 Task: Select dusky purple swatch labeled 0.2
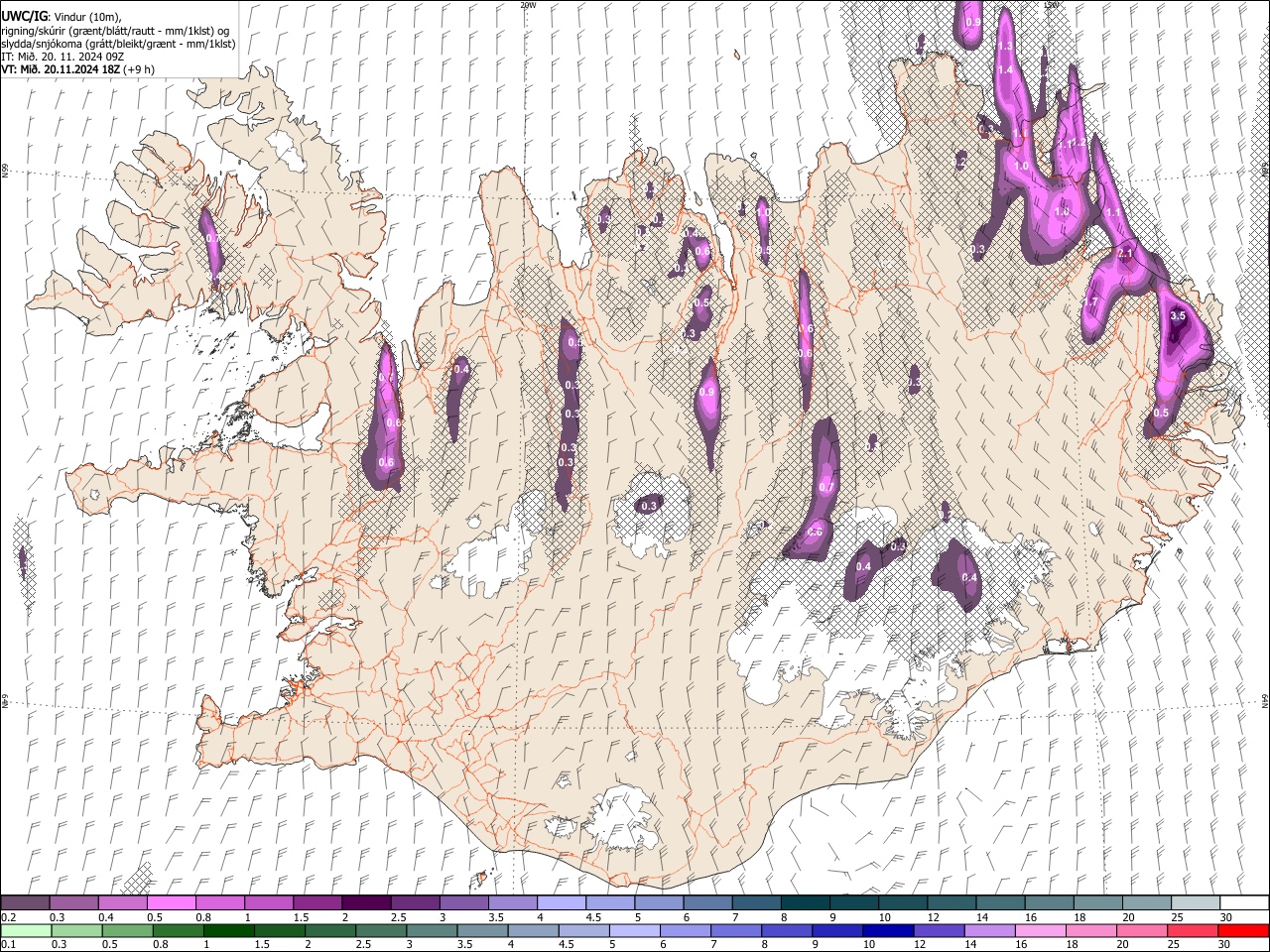tap(25, 902)
